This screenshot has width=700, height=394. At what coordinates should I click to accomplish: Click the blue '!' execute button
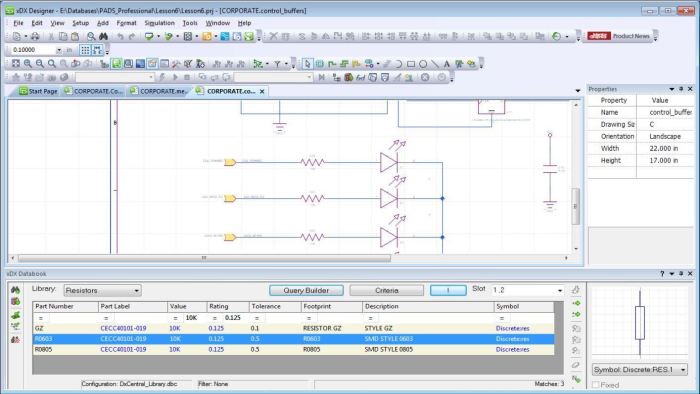tap(448, 290)
